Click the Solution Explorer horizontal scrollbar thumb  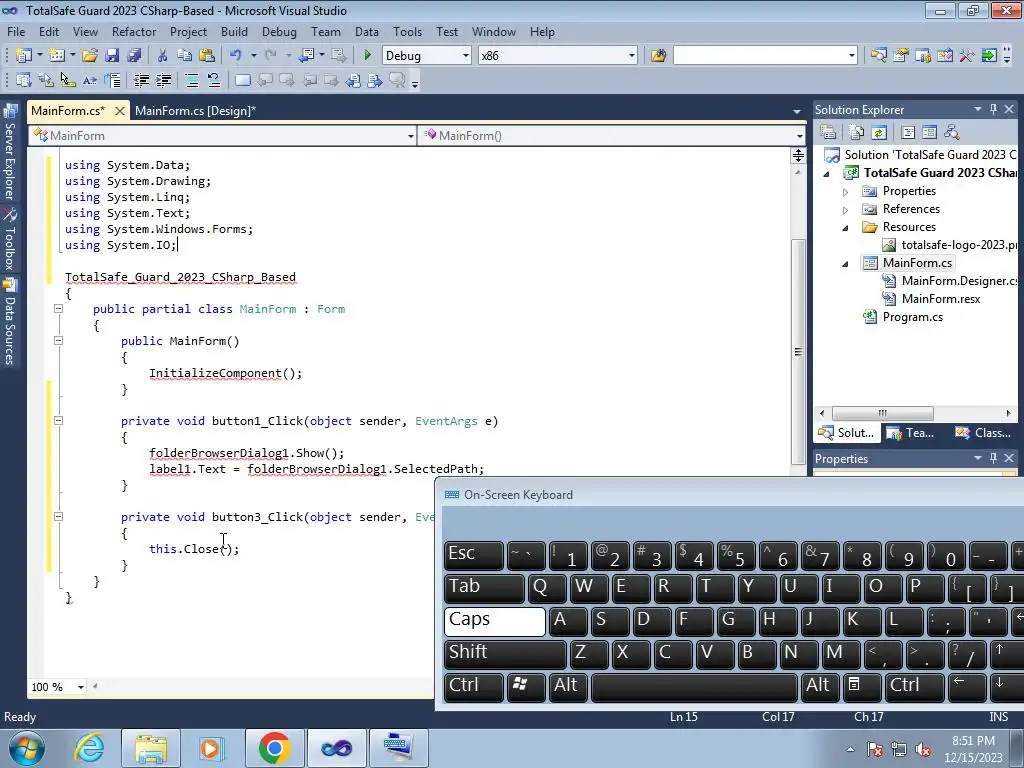click(882, 413)
